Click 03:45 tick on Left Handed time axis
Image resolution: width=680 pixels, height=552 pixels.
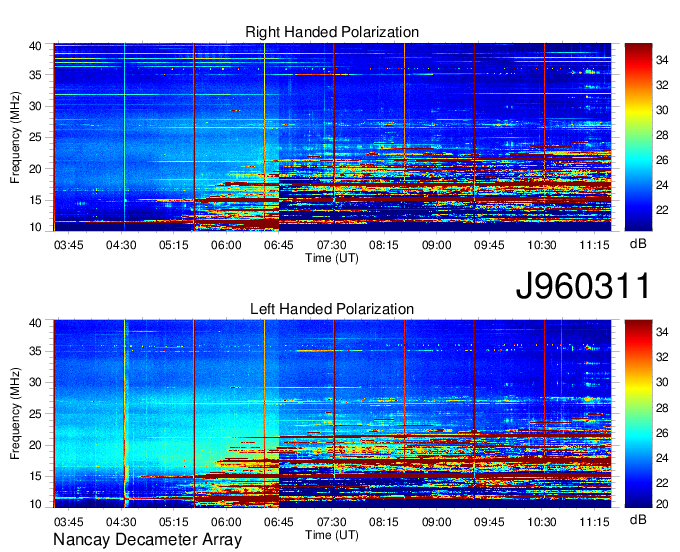pos(69,522)
